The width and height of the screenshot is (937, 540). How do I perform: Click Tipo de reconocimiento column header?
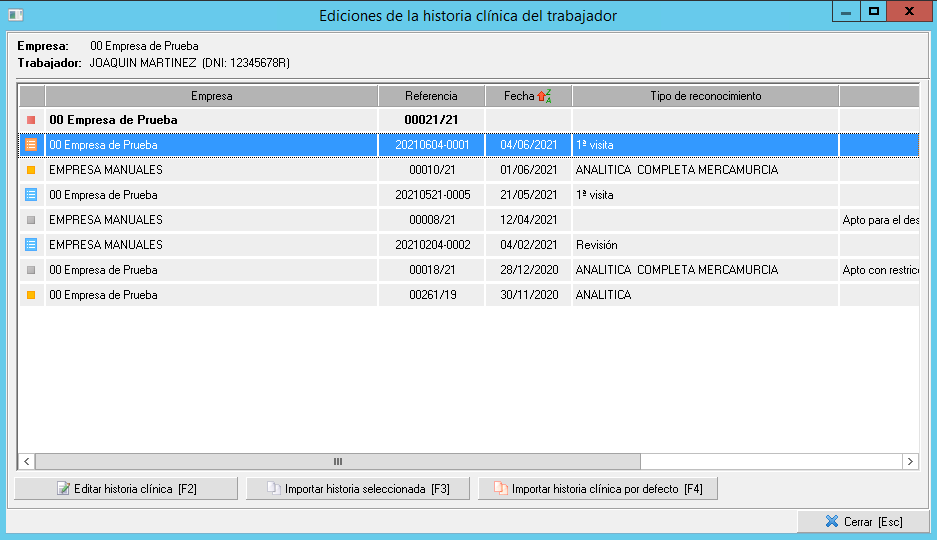(705, 96)
